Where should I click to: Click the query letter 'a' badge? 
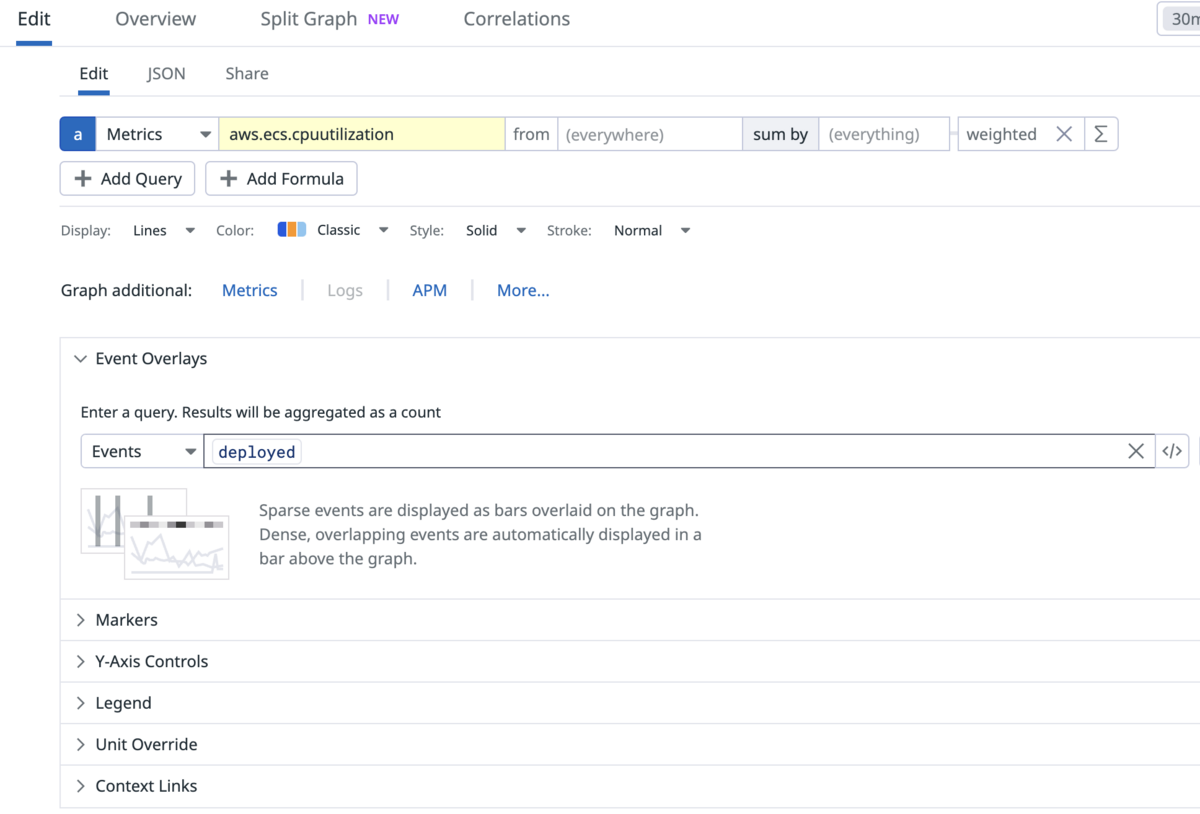click(x=78, y=134)
